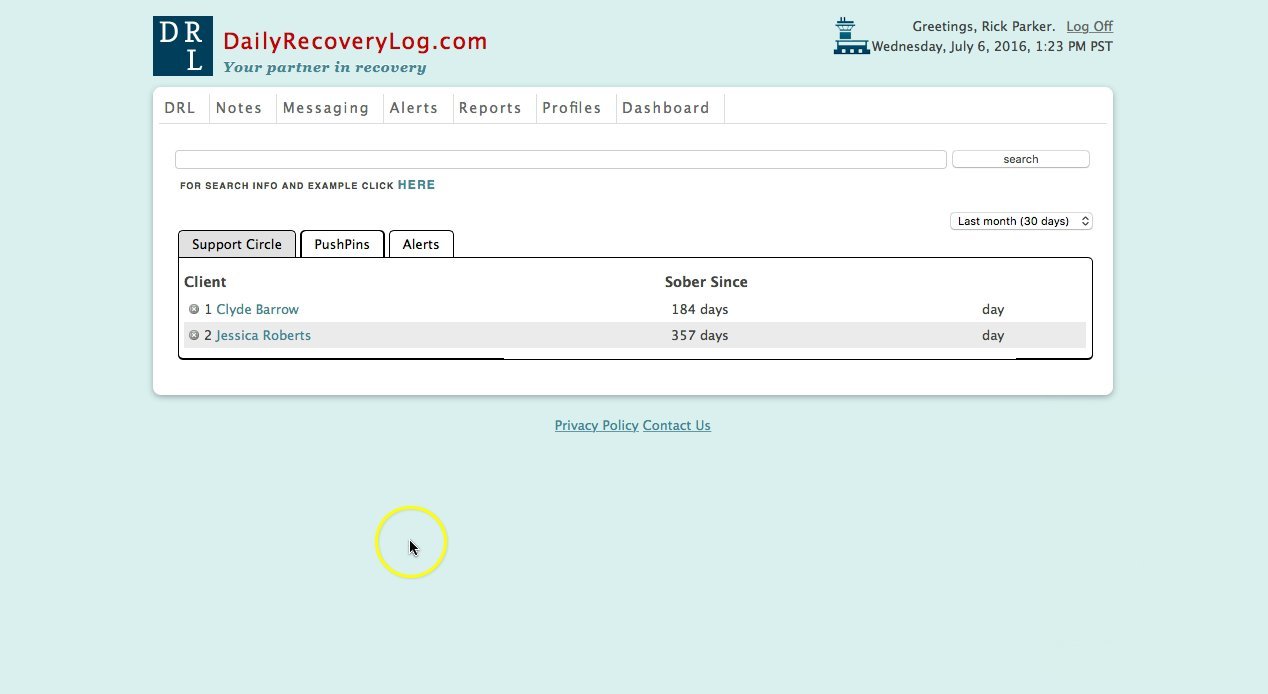Click the search button
Viewport: 1268px width, 694px height.
click(1021, 159)
